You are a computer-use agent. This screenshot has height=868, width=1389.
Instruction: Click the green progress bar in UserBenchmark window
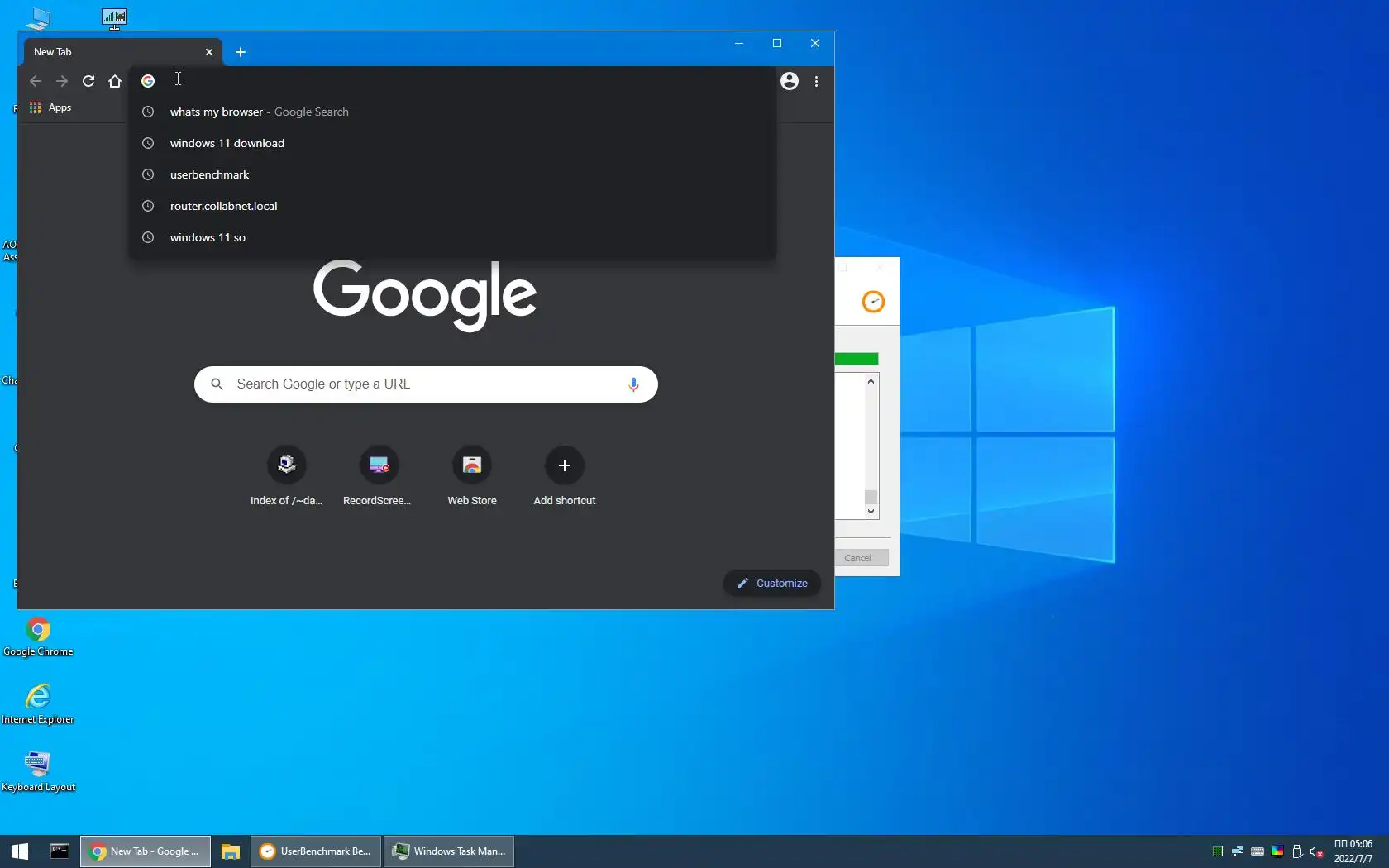click(x=857, y=359)
